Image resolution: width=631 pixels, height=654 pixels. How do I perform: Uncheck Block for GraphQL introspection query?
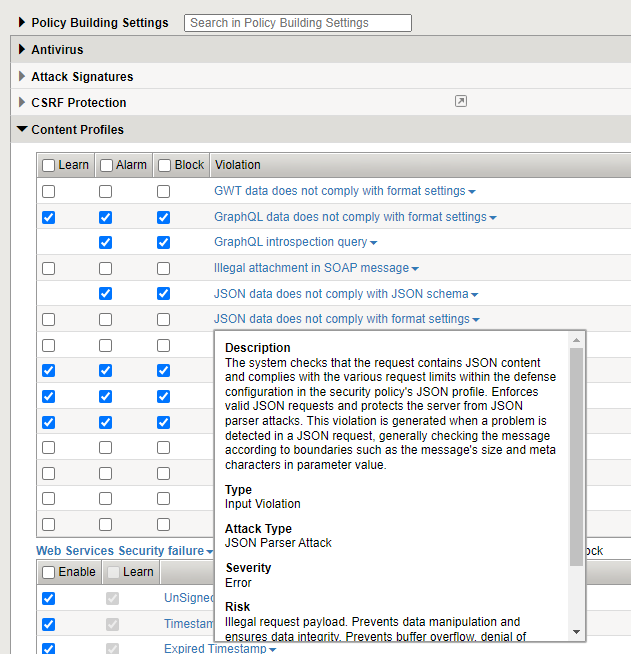tap(163, 243)
